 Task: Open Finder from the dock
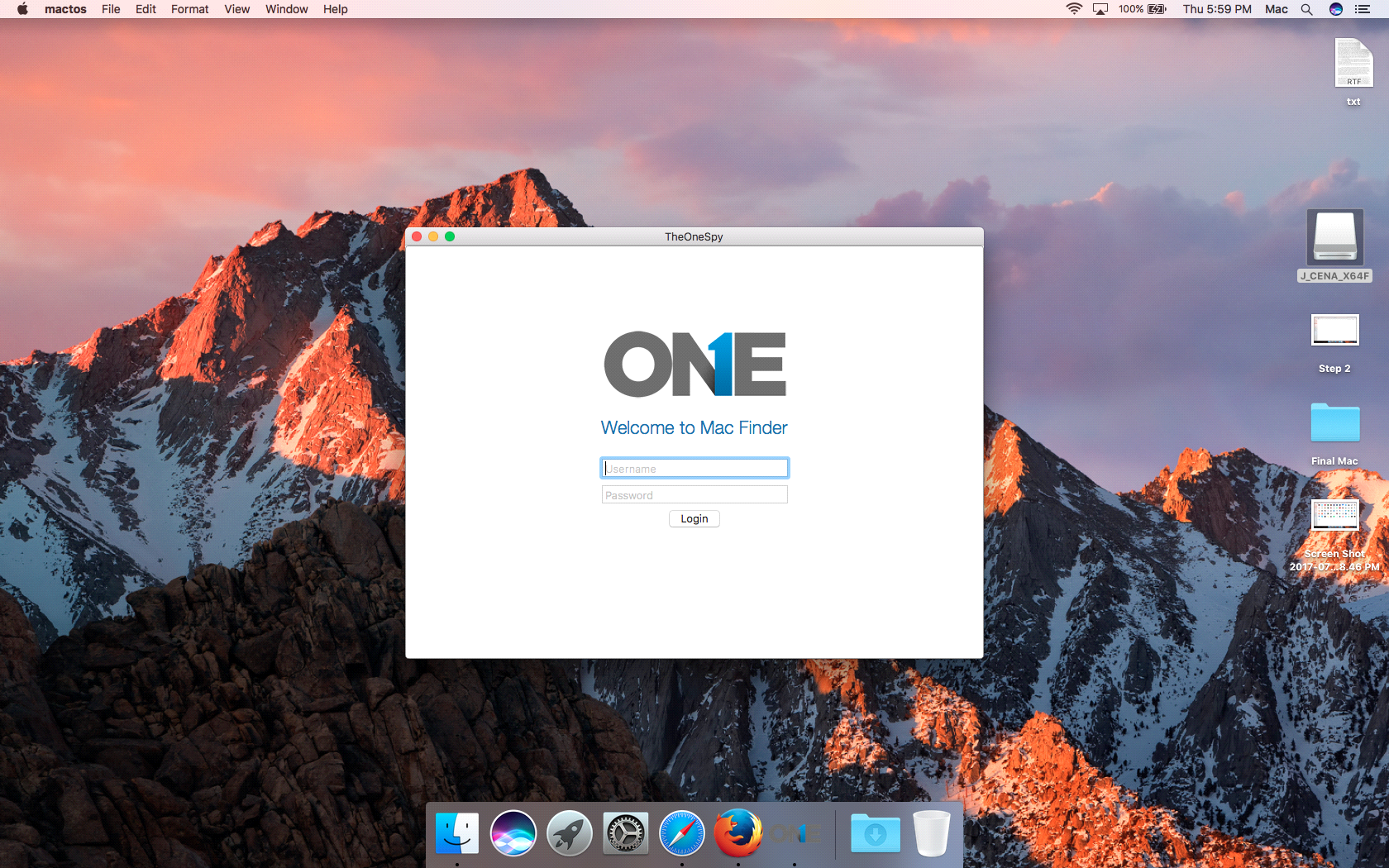[x=457, y=833]
